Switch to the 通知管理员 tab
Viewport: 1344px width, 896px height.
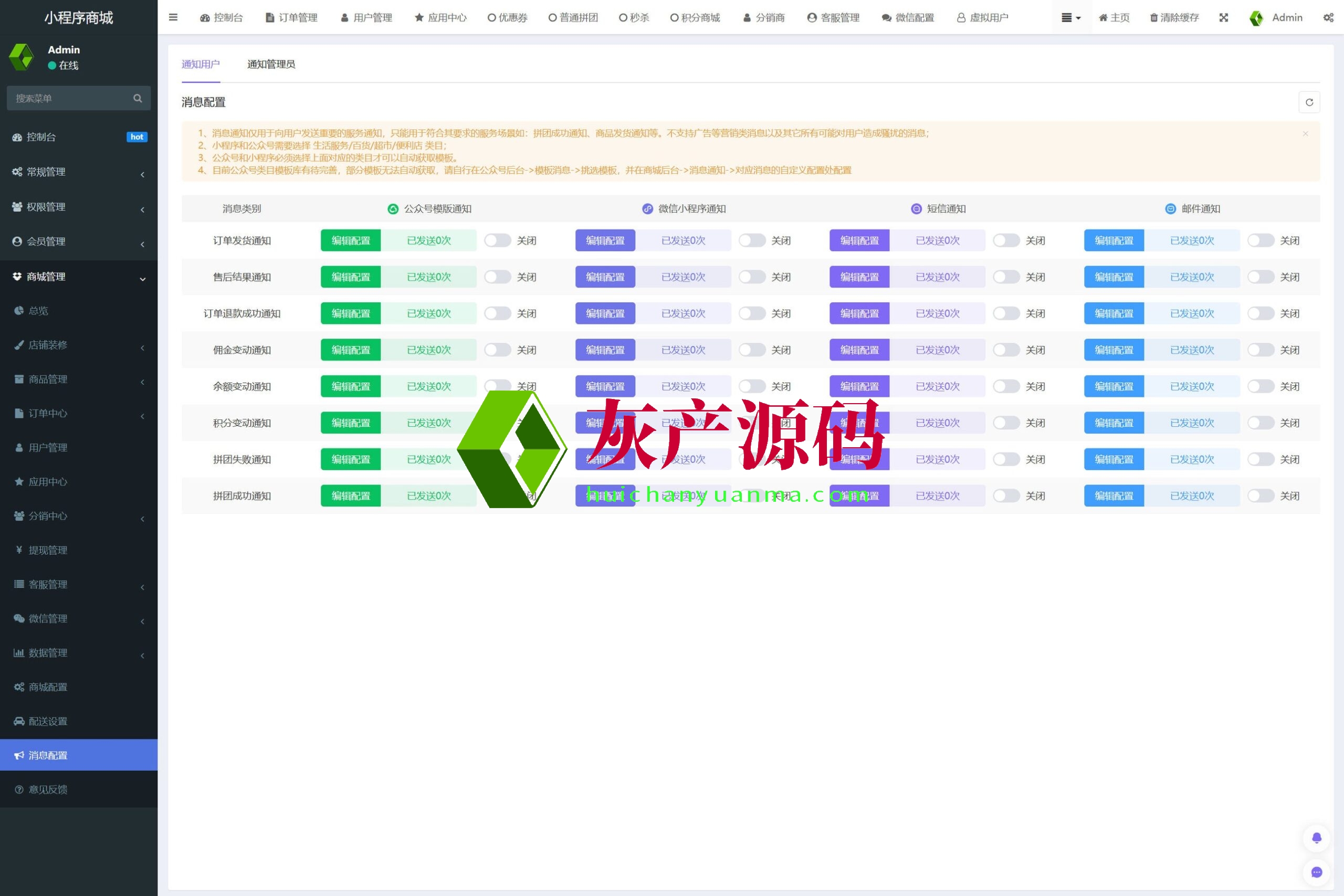pyautogui.click(x=271, y=64)
